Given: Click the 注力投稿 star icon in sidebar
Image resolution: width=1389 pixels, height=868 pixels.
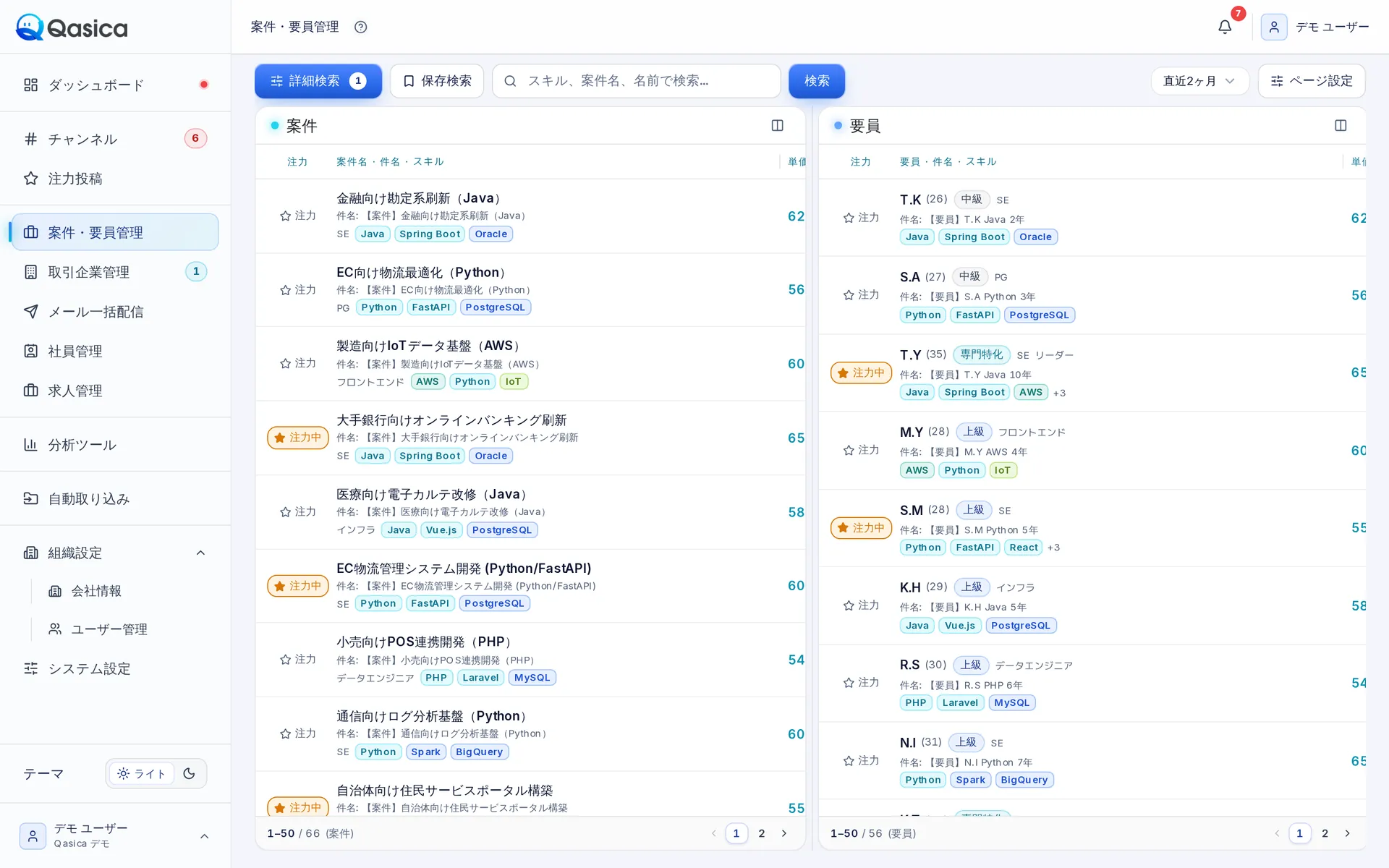Looking at the screenshot, I should 30,178.
